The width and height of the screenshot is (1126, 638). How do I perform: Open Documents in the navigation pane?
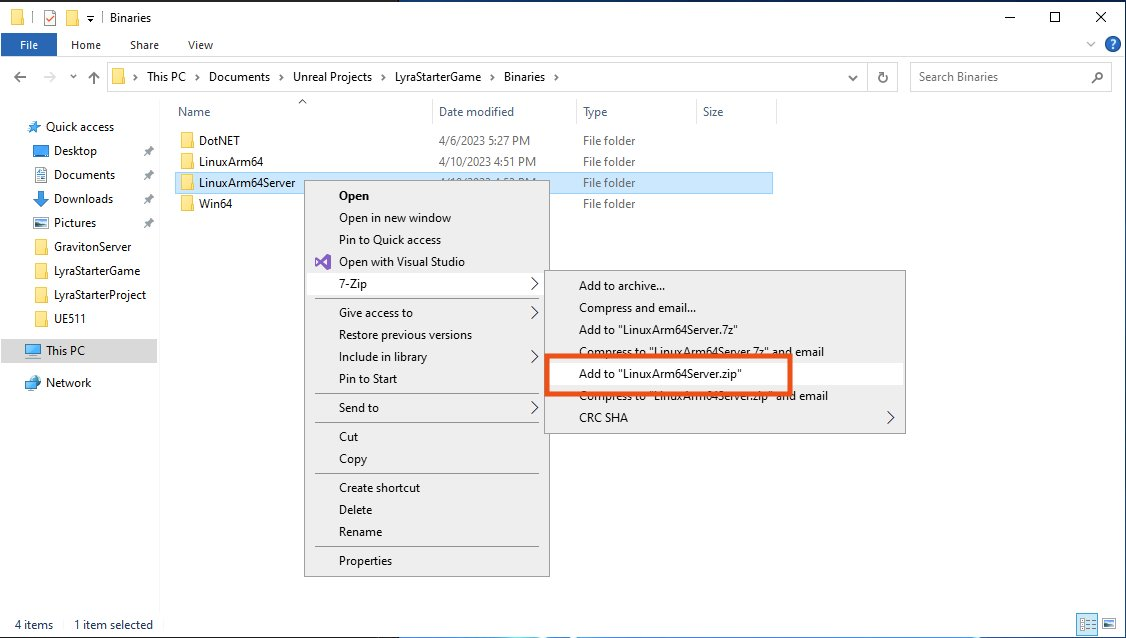click(x=84, y=175)
